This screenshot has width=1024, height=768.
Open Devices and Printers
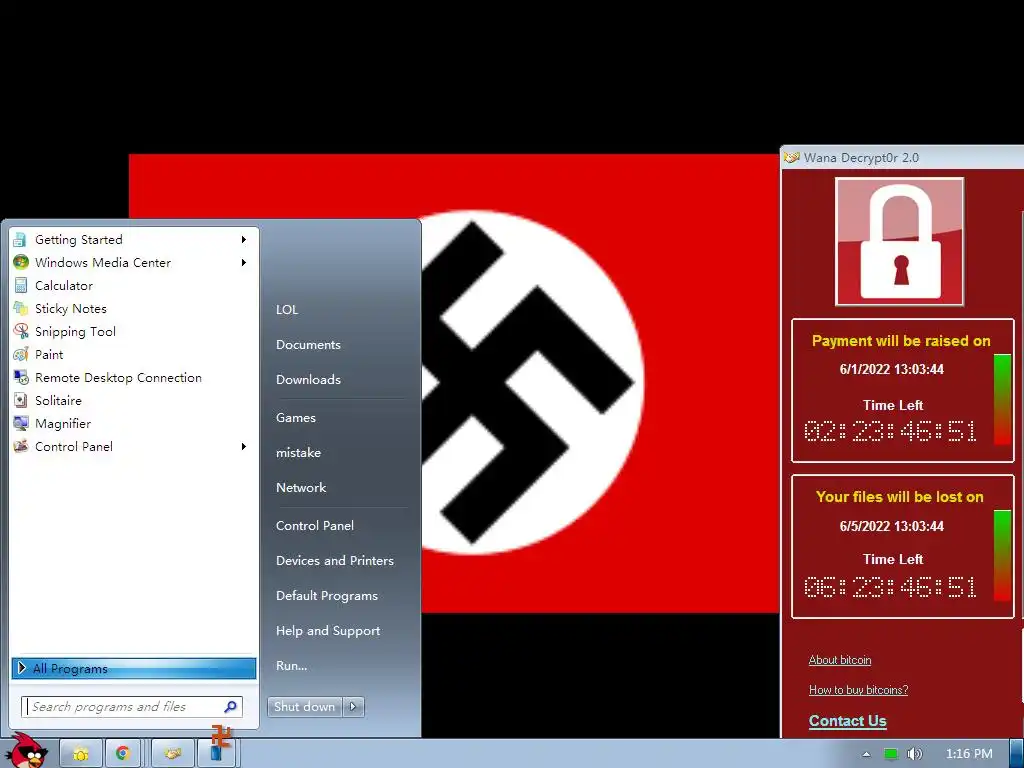click(x=335, y=561)
